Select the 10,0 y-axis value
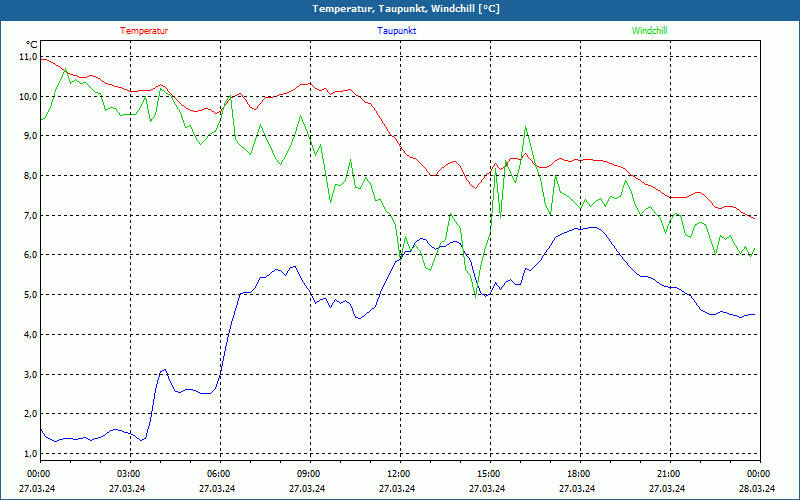This screenshot has height=500, width=800. (x=28, y=96)
